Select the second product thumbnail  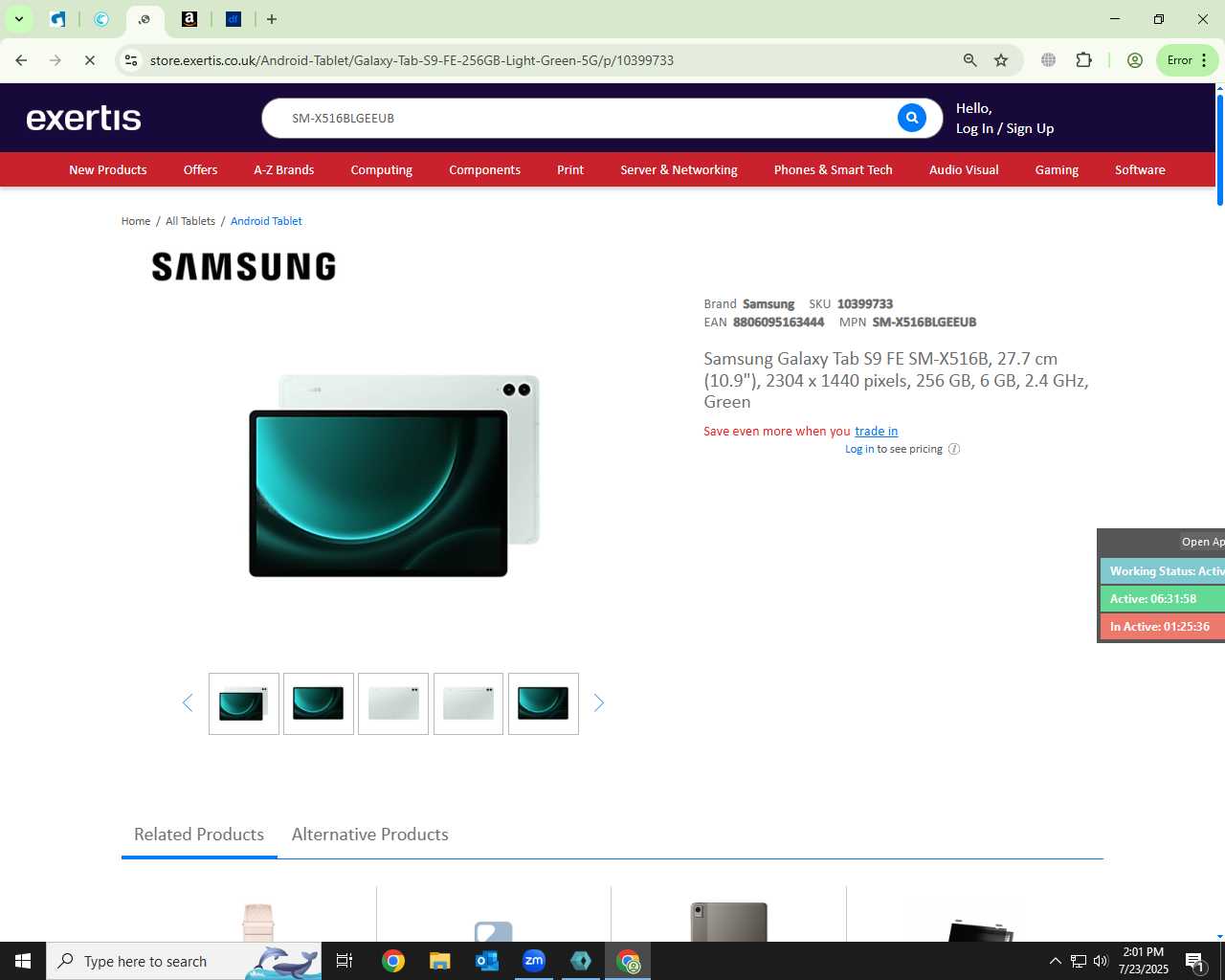(319, 703)
